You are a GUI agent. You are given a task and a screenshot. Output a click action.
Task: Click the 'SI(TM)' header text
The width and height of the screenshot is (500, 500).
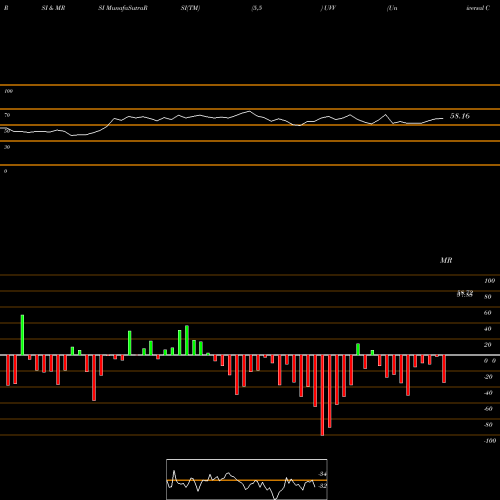(190, 8)
